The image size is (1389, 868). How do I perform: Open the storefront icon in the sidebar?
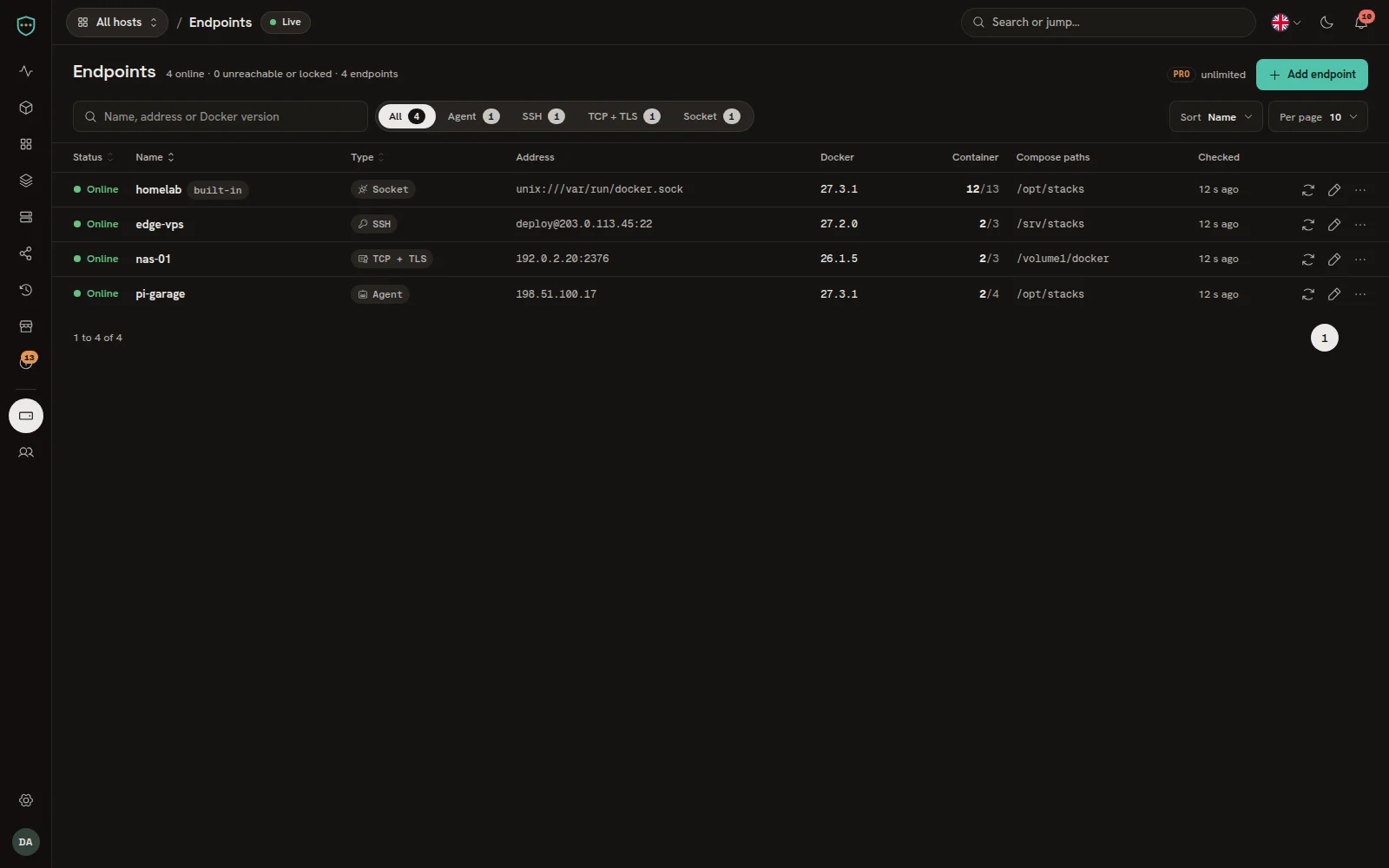tap(26, 326)
